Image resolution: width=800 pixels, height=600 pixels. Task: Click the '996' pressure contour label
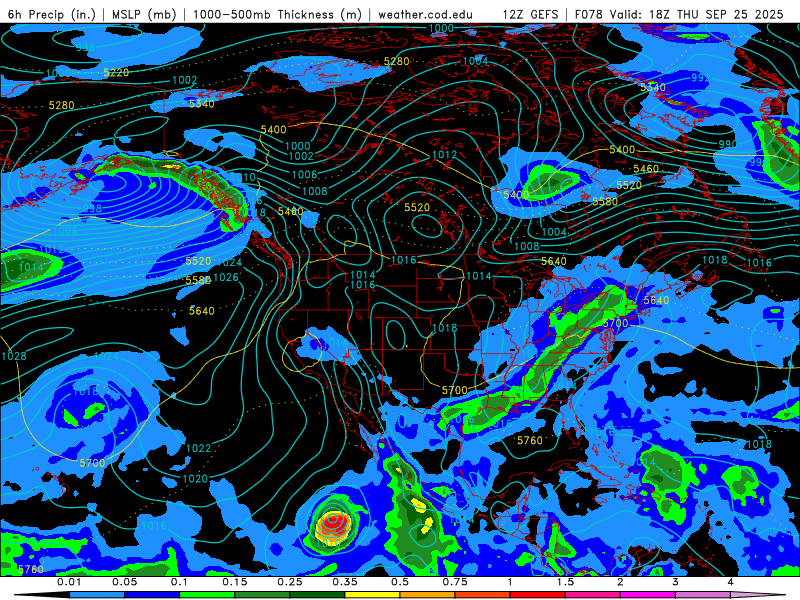pos(85,47)
